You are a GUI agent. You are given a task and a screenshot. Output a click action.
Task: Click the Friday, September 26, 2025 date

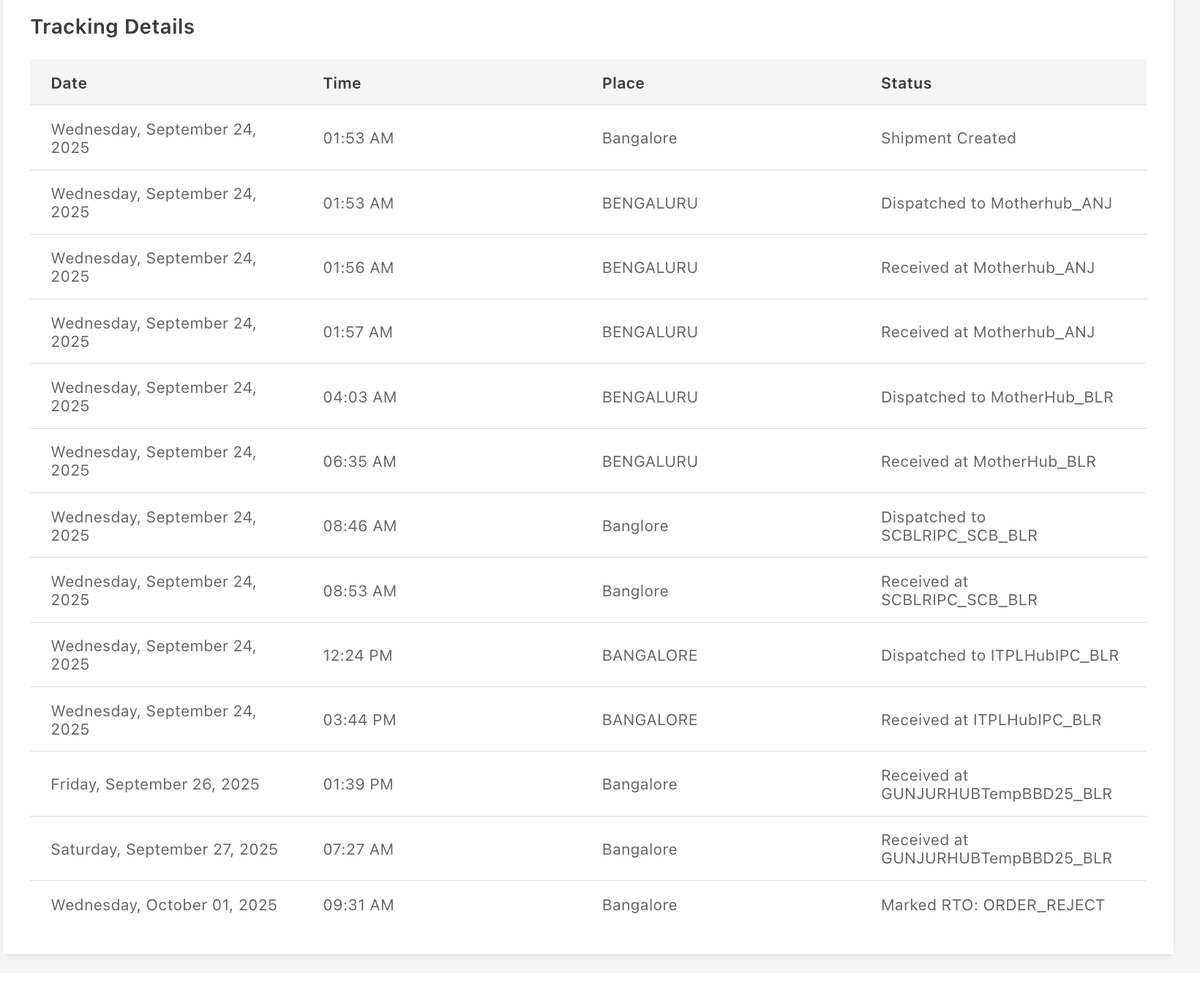point(155,785)
